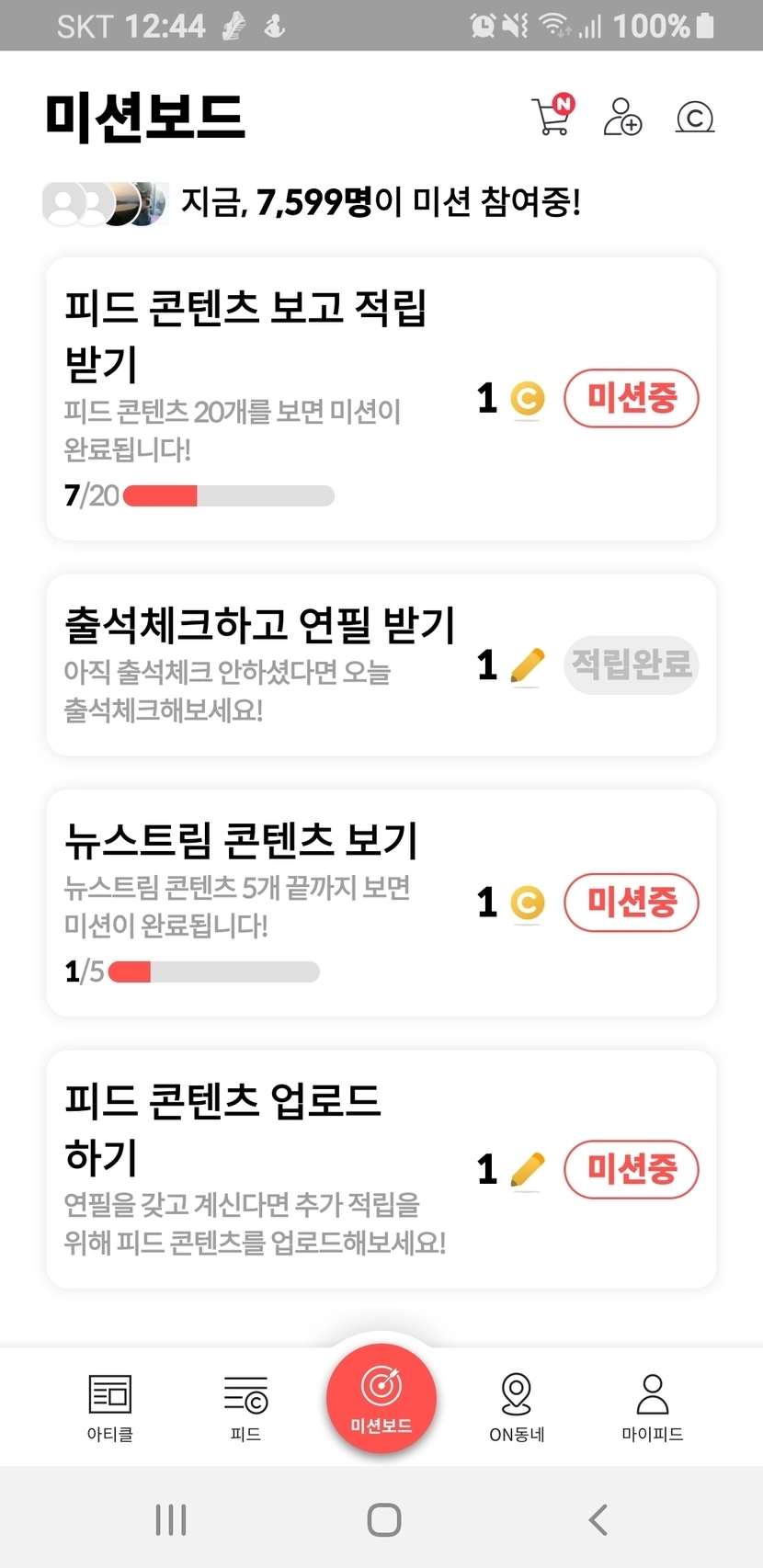The height and width of the screenshot is (1568, 763).
Task: Open the ON동네 tab
Action: (517, 1406)
